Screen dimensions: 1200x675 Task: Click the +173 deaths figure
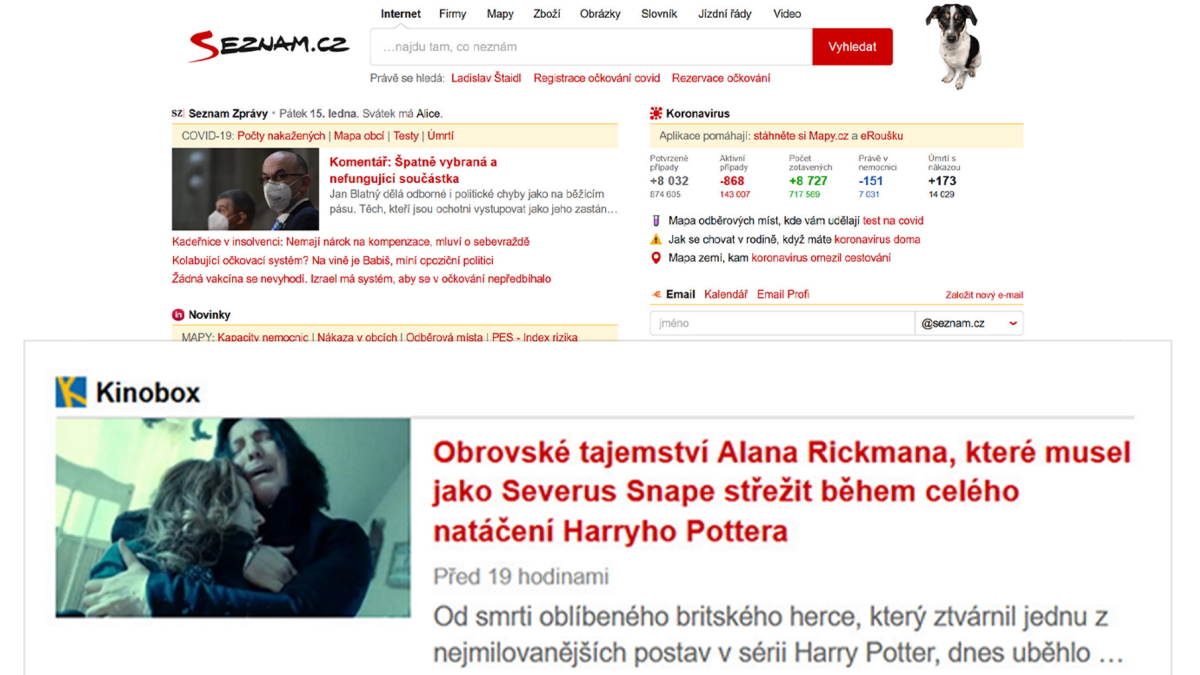[x=942, y=181]
